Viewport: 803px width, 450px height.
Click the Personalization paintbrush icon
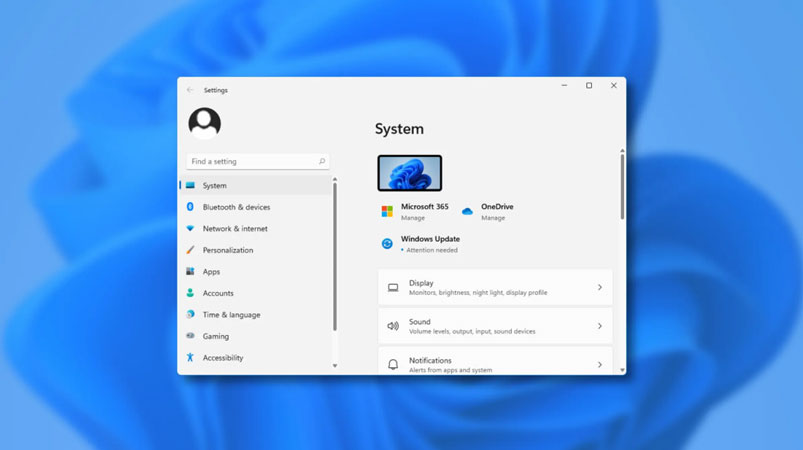click(190, 250)
